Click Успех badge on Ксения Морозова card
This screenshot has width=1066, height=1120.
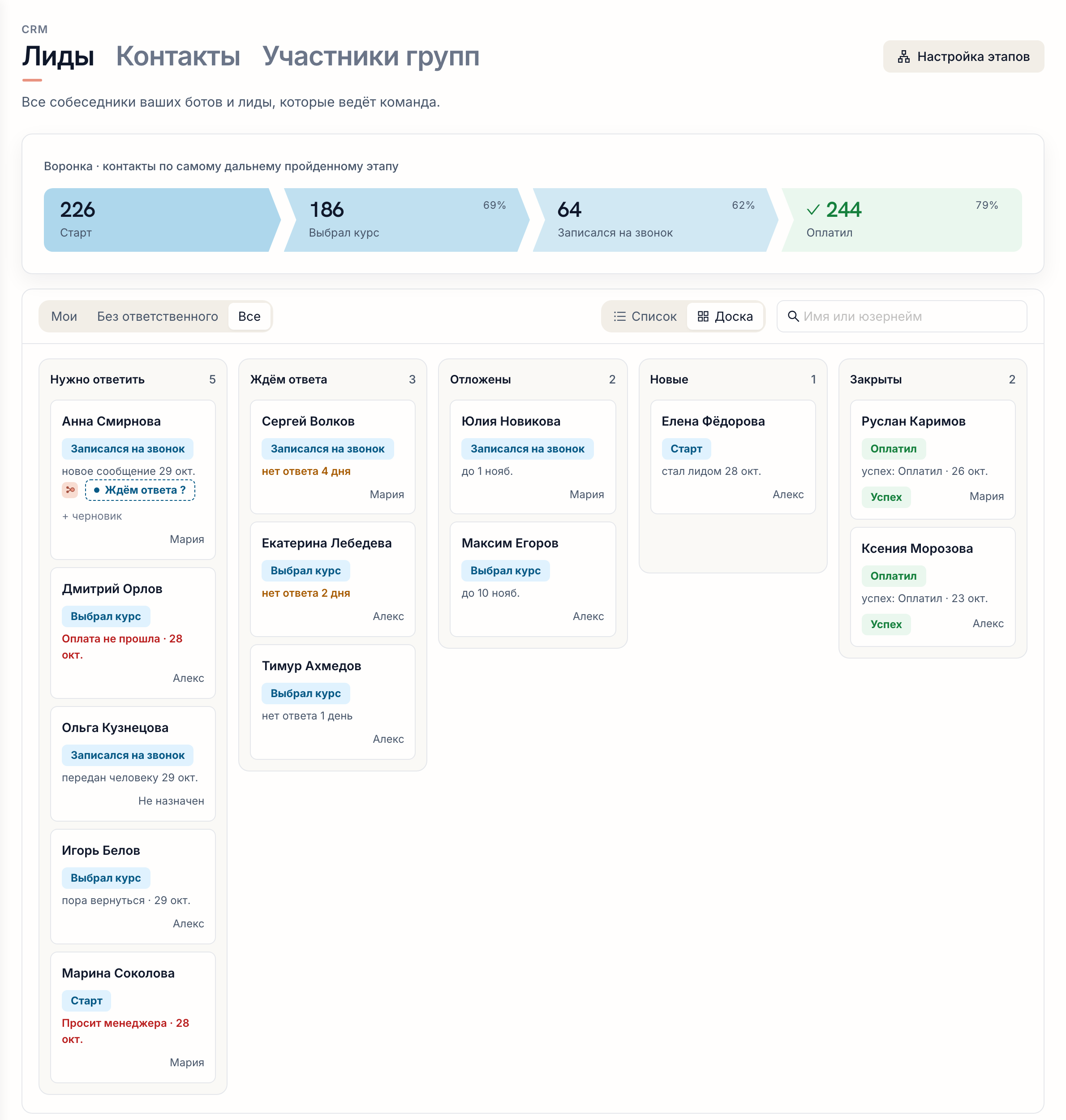click(x=886, y=624)
